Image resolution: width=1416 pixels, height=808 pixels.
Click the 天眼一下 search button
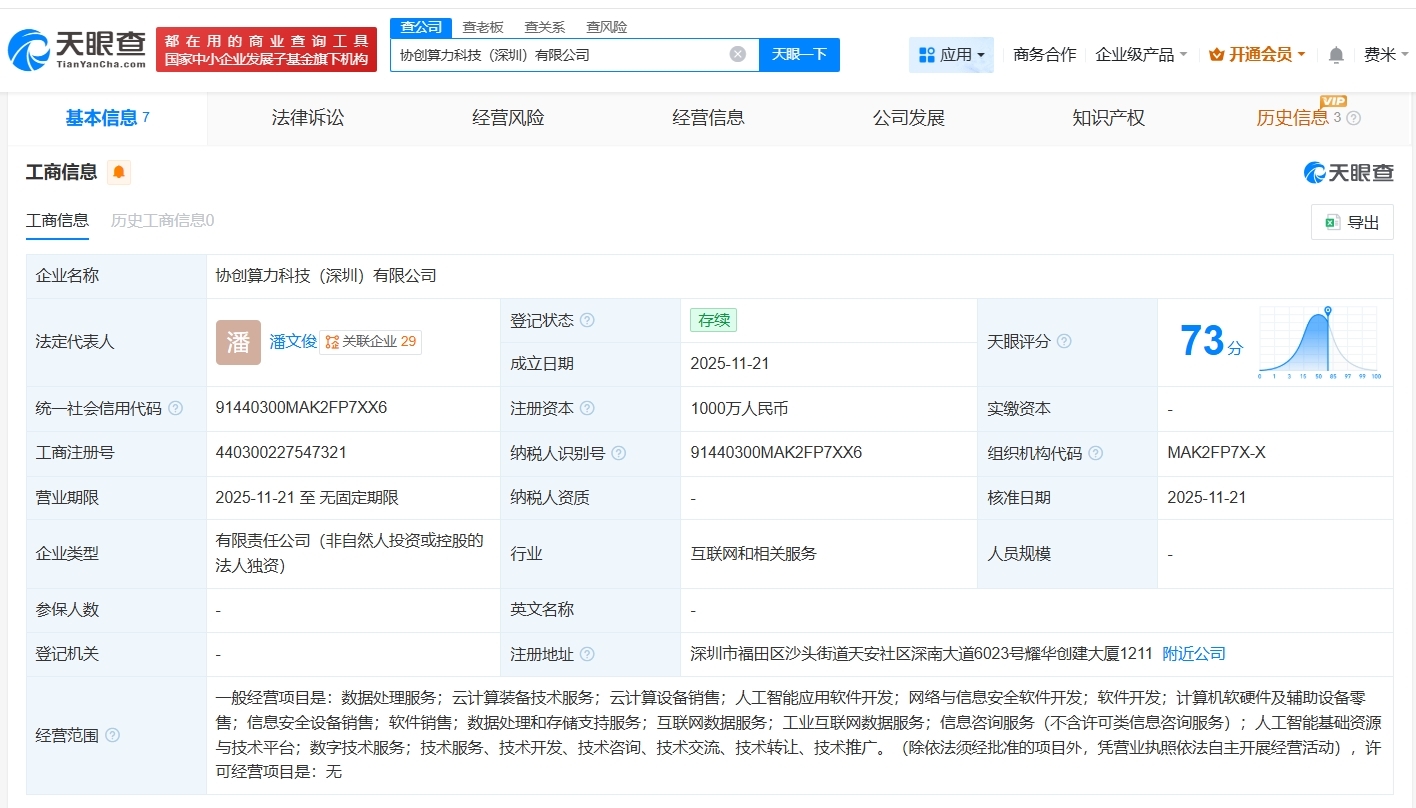799,55
